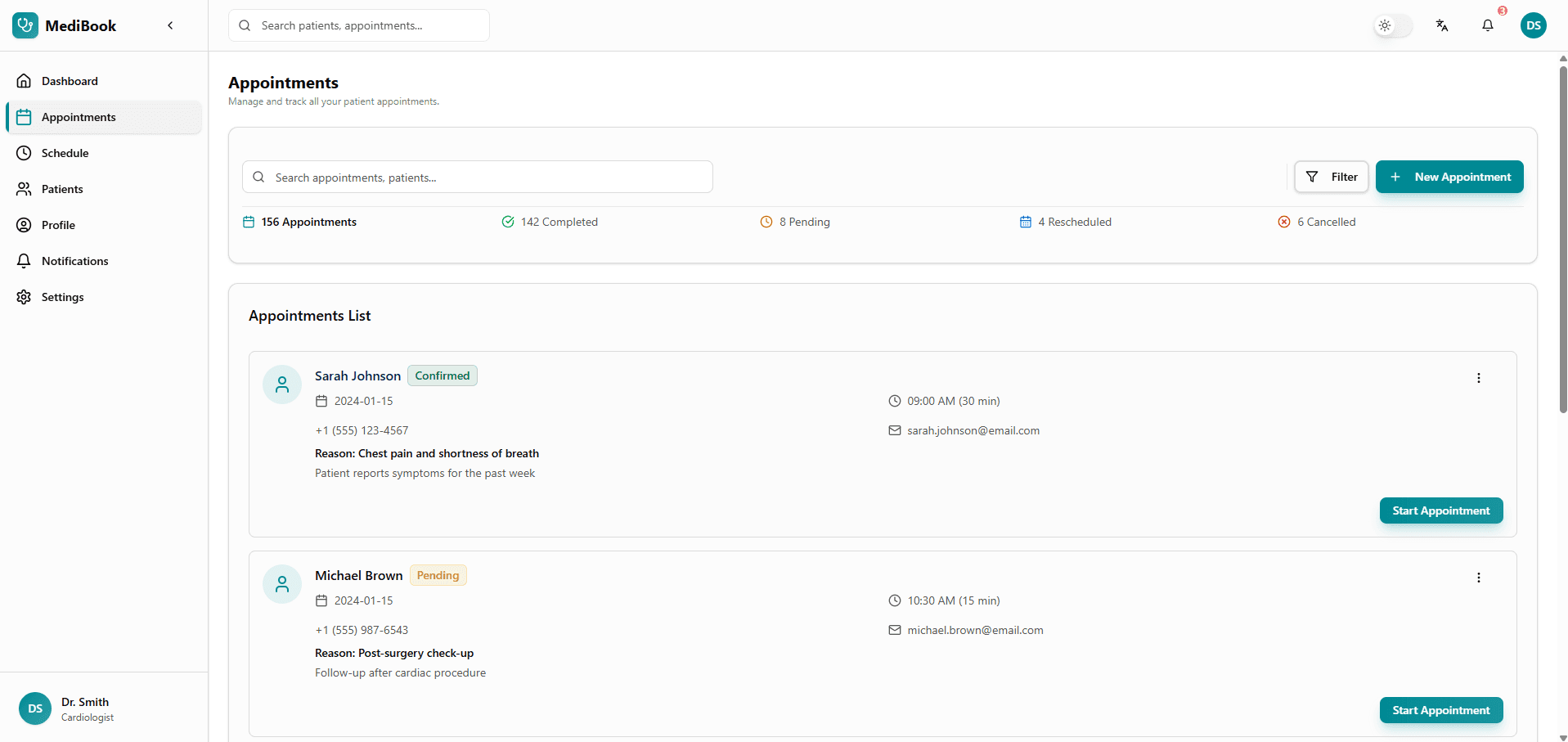Click the 10:30 AM clock icon
This screenshot has width=1568, height=742.
895,600
